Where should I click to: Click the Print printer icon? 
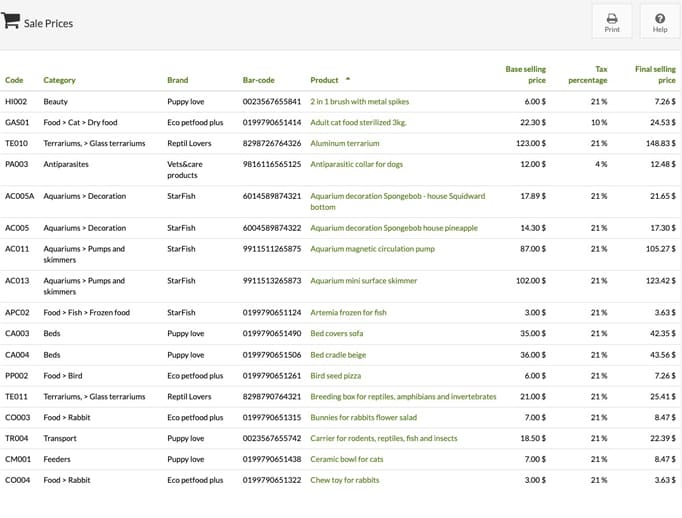click(612, 18)
